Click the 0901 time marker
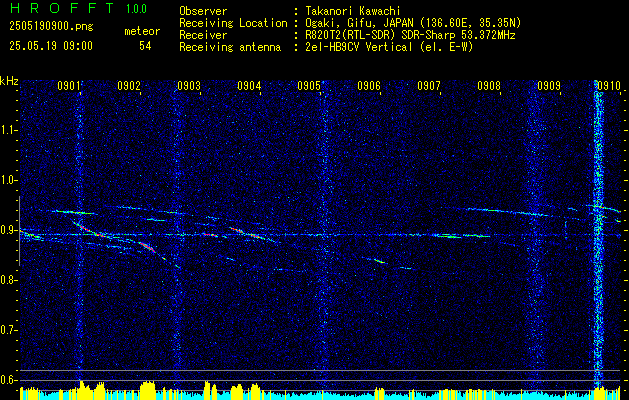This screenshot has height=400, width=629. coord(69,85)
